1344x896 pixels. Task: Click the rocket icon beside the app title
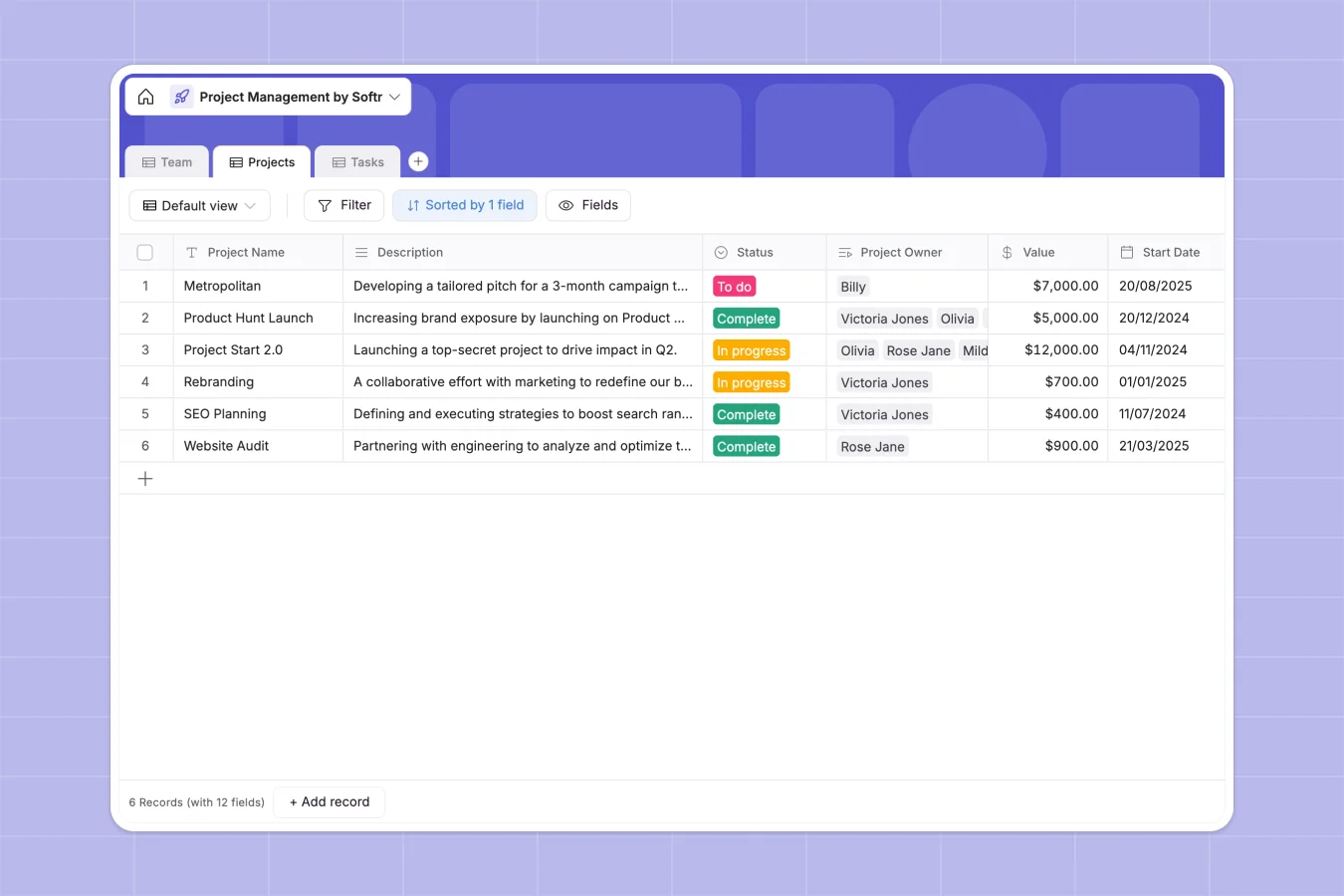(181, 96)
